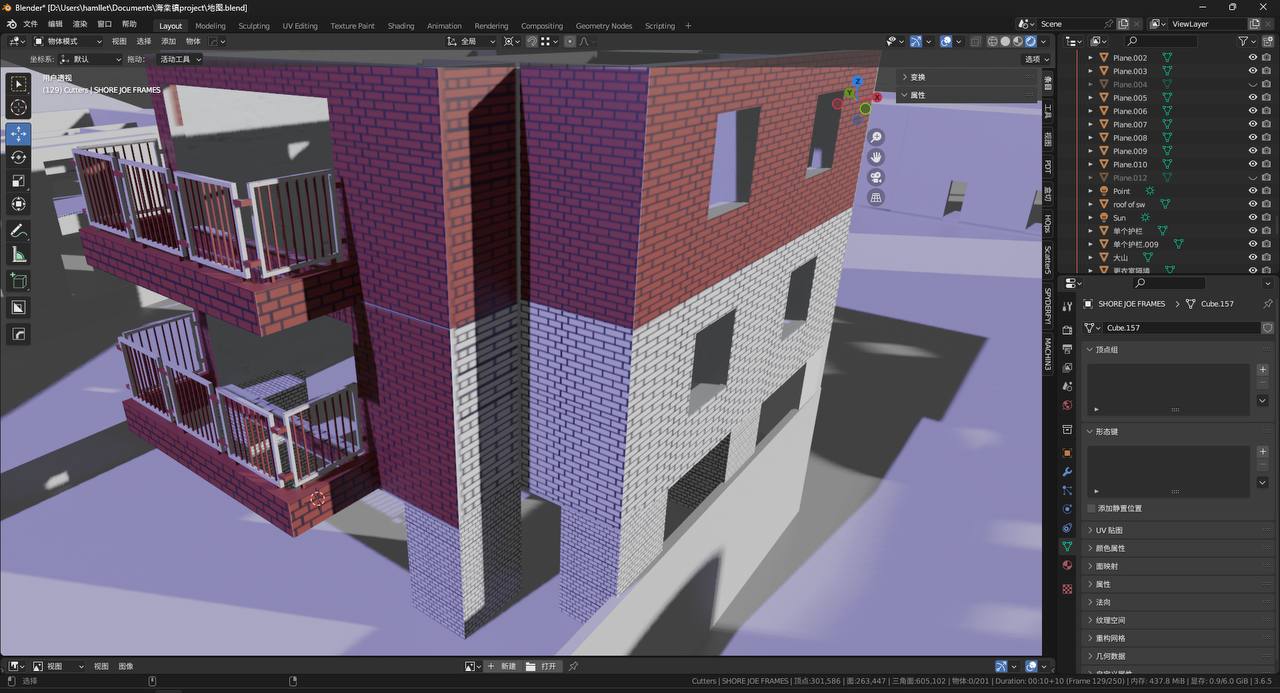
Task: Click the 新建 button in image editor
Action: pos(508,666)
